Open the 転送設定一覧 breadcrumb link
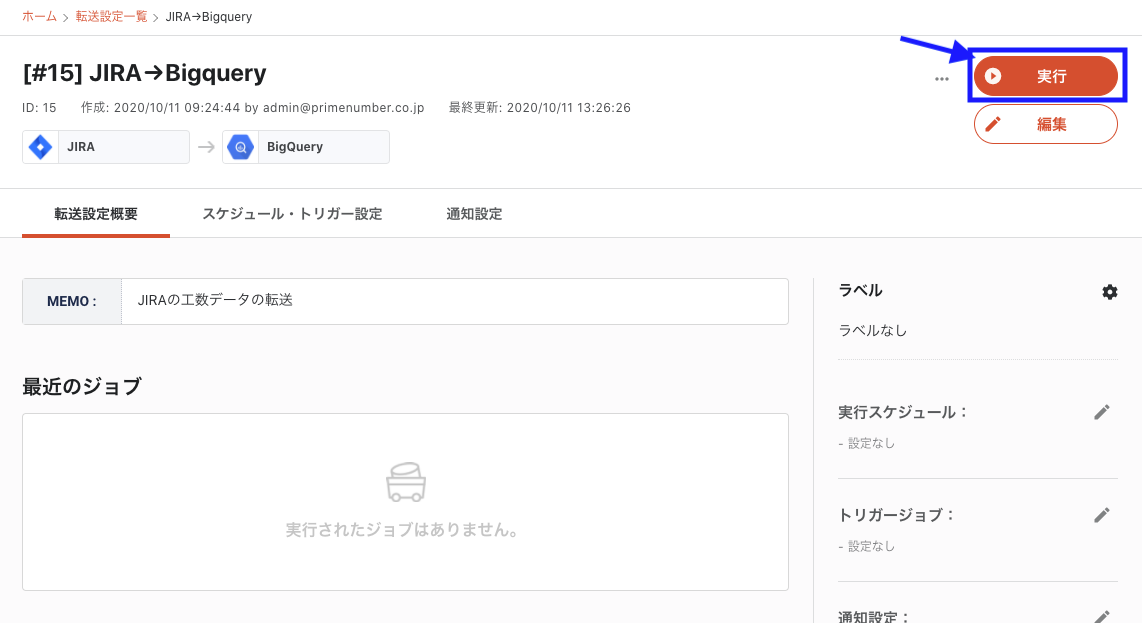The height and width of the screenshot is (623, 1142). click(111, 16)
